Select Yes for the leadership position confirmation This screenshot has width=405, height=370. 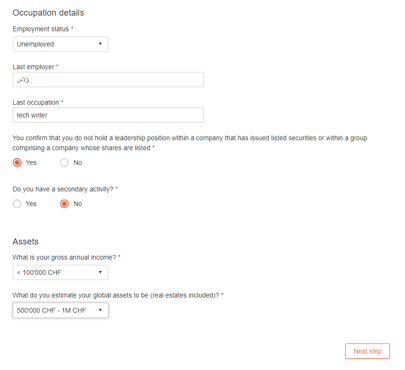17,163
